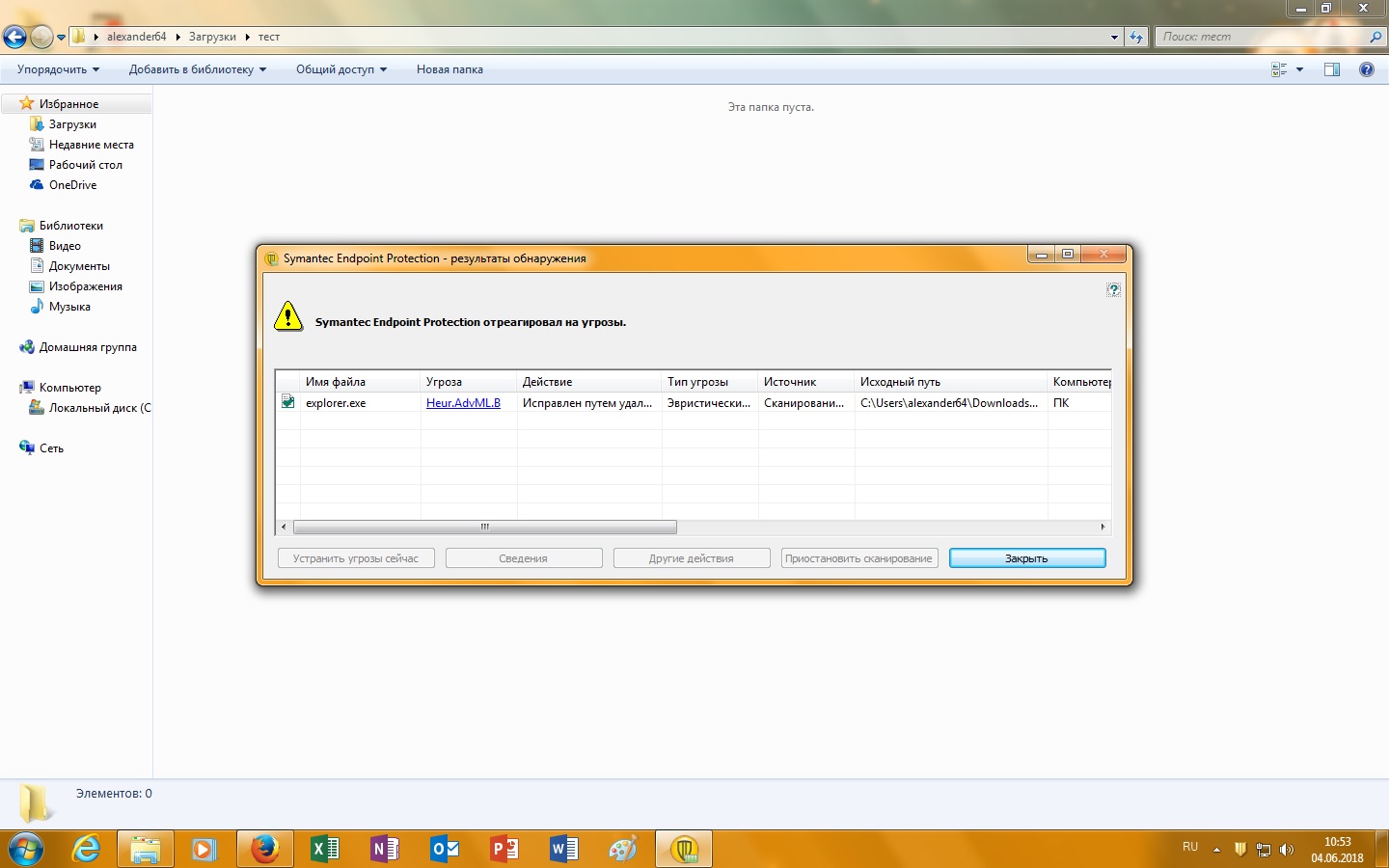Select the explorer.exe file icon in results
Image resolution: width=1389 pixels, height=868 pixels.
coord(288,402)
